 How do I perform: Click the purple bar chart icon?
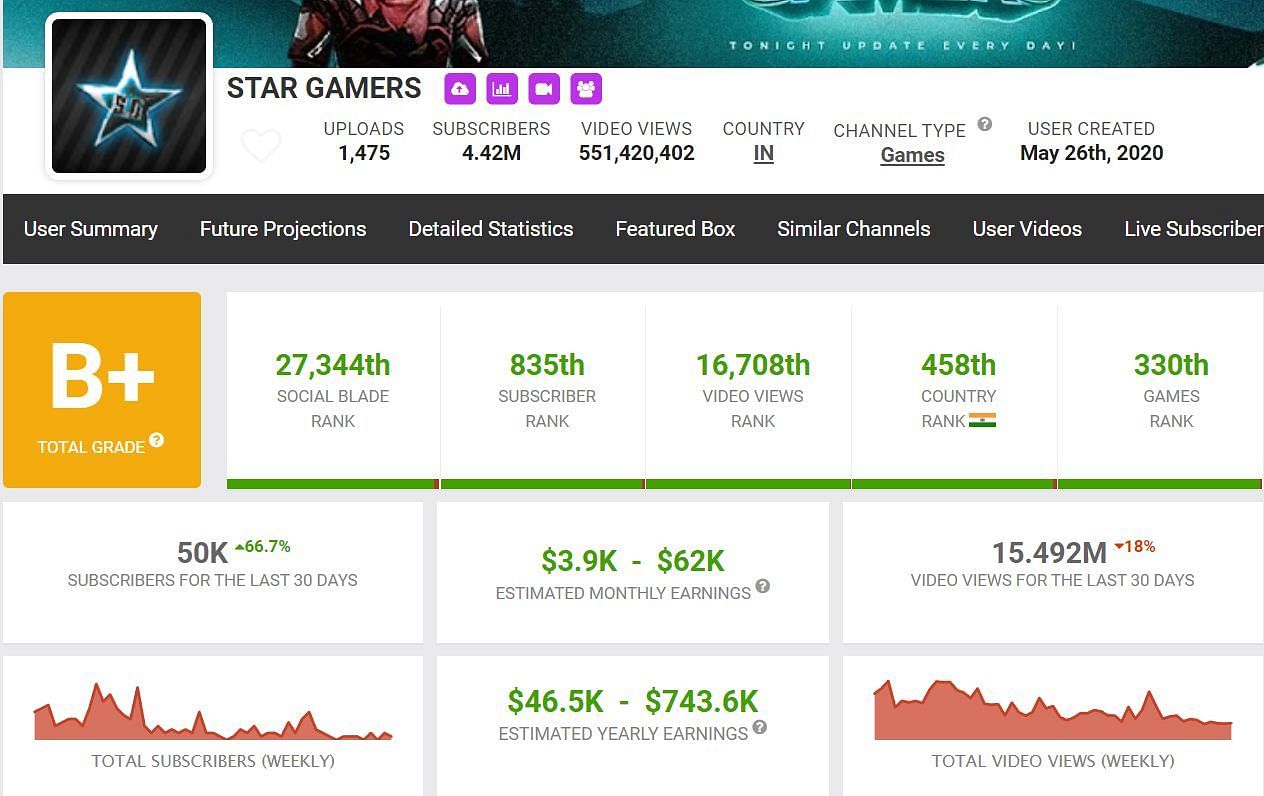coord(502,89)
